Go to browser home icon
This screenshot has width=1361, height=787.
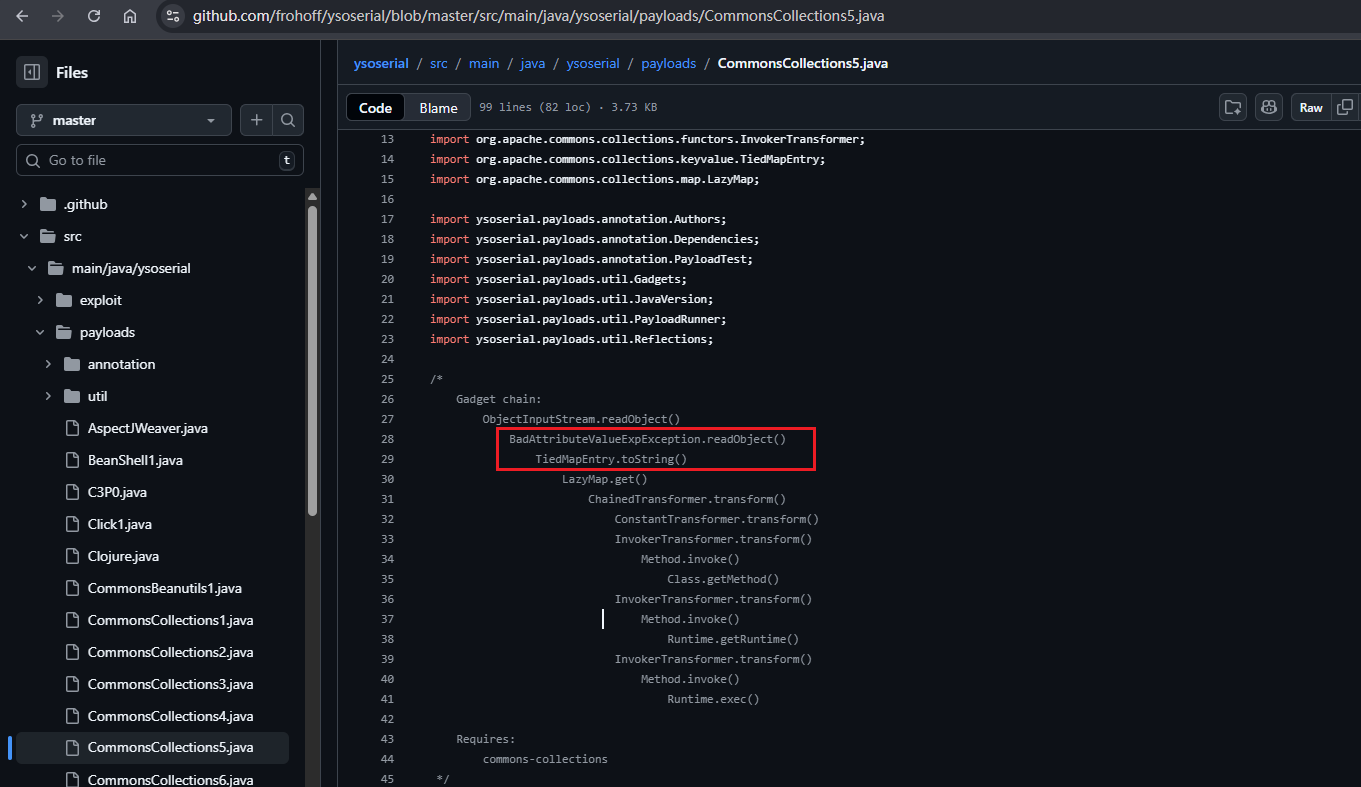[x=130, y=16]
